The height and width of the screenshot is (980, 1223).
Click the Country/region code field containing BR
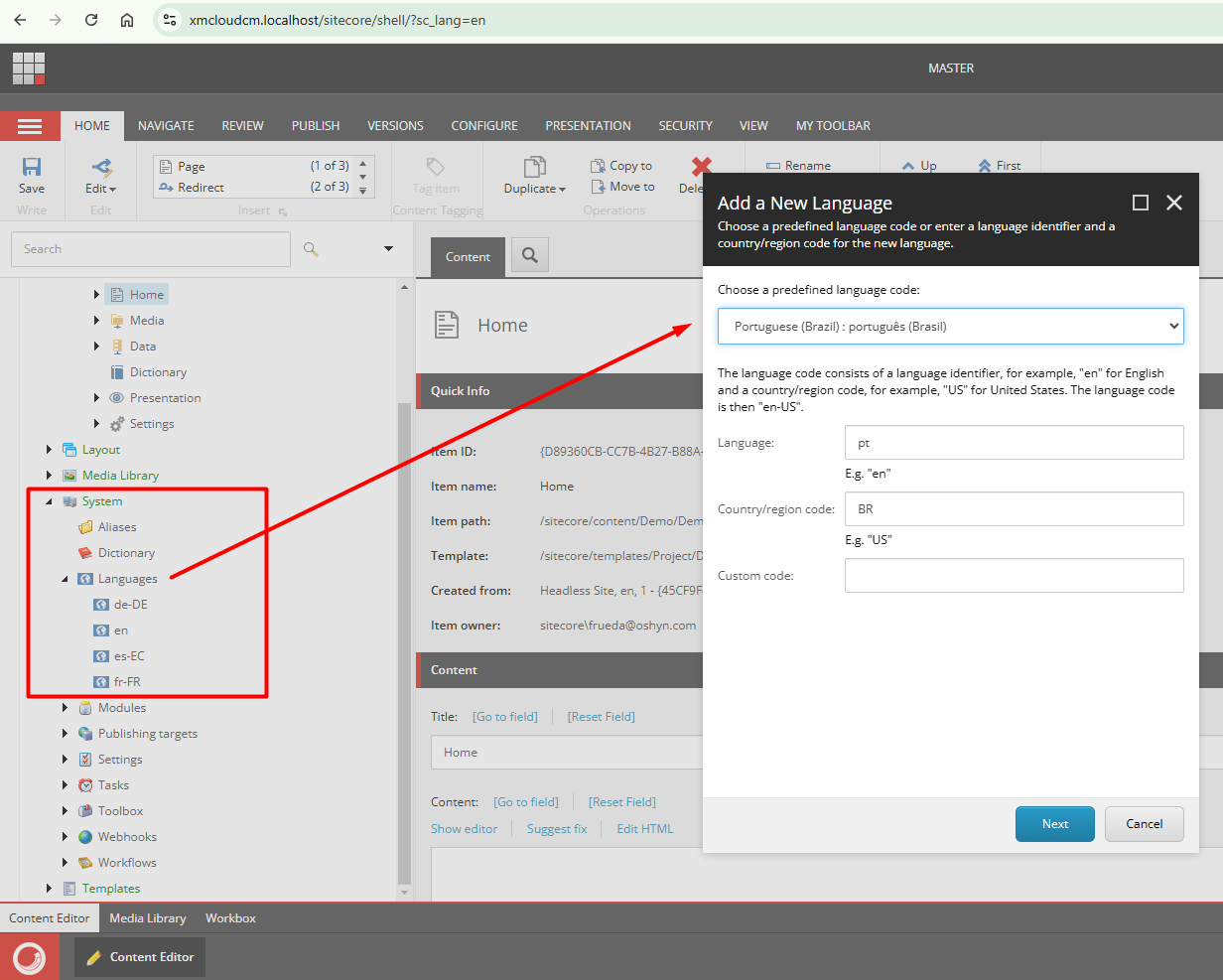(1014, 508)
